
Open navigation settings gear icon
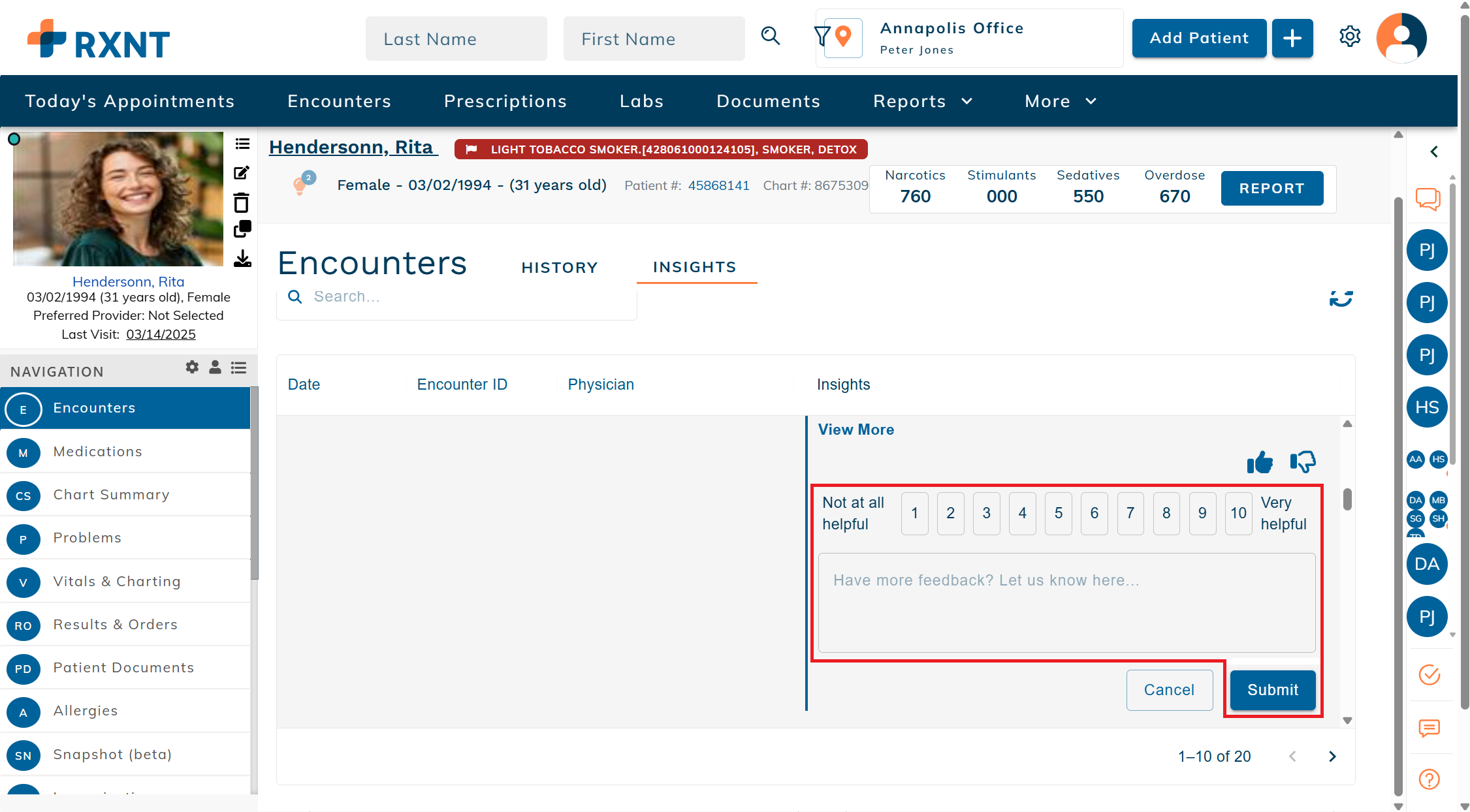click(192, 367)
